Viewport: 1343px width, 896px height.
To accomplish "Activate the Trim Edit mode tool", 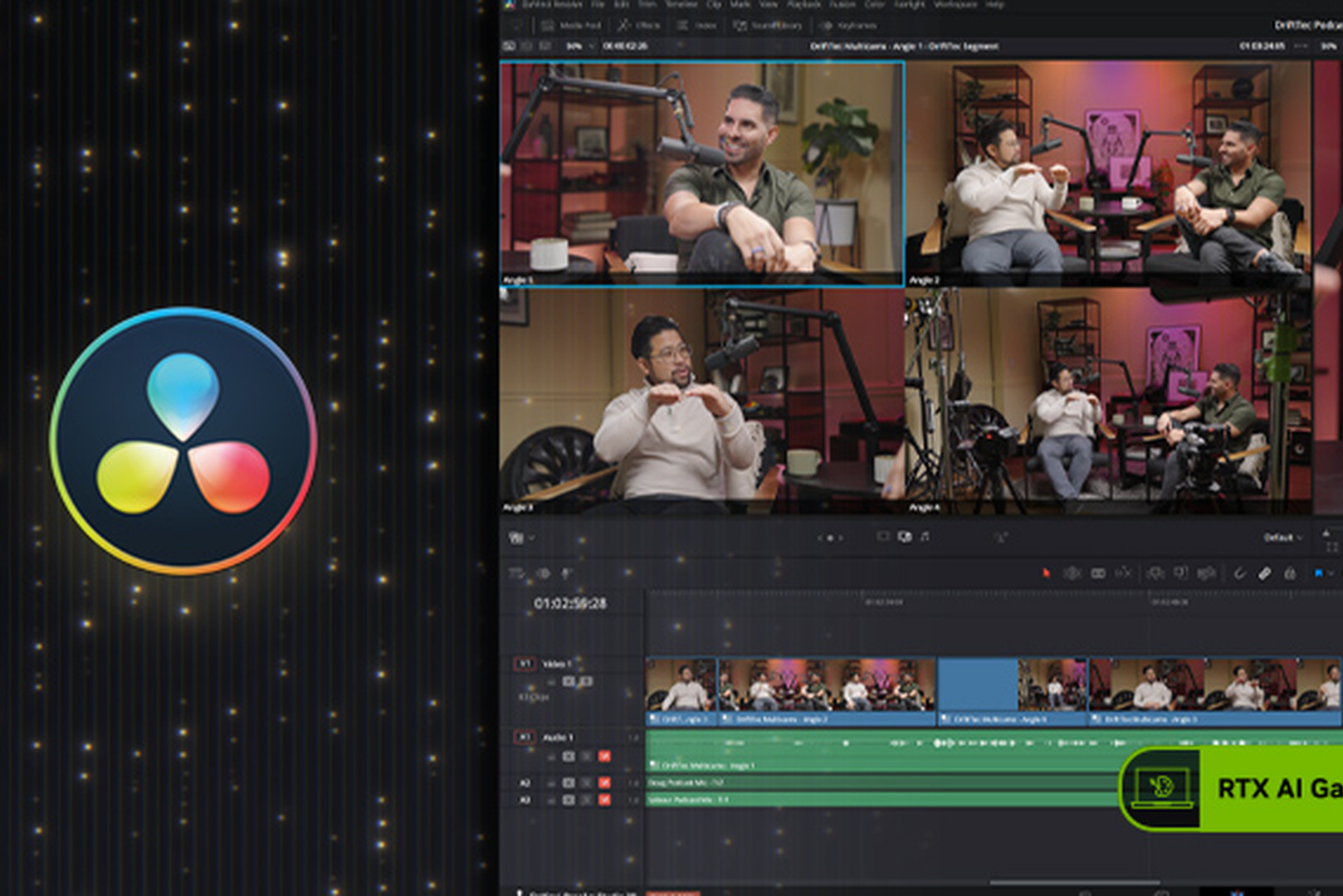I will coord(1072,573).
